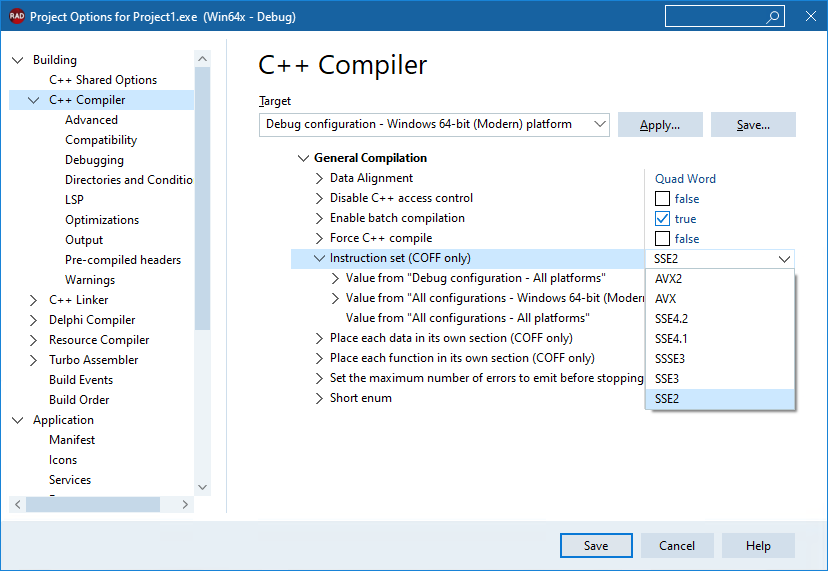This screenshot has height=571, width=828.
Task: Select the Icons tree item
Action: pyautogui.click(x=63, y=460)
